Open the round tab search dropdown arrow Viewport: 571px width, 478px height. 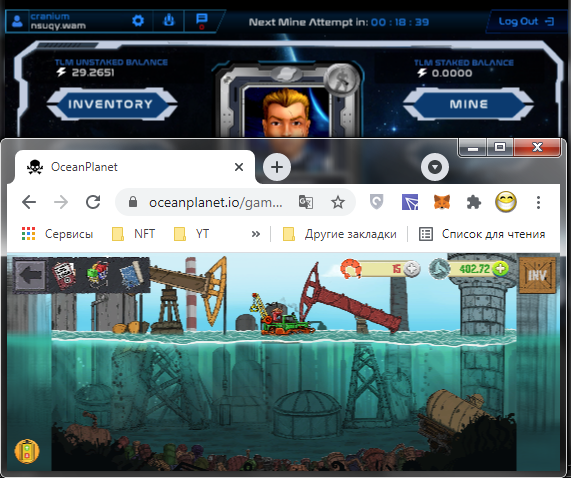pos(435,167)
